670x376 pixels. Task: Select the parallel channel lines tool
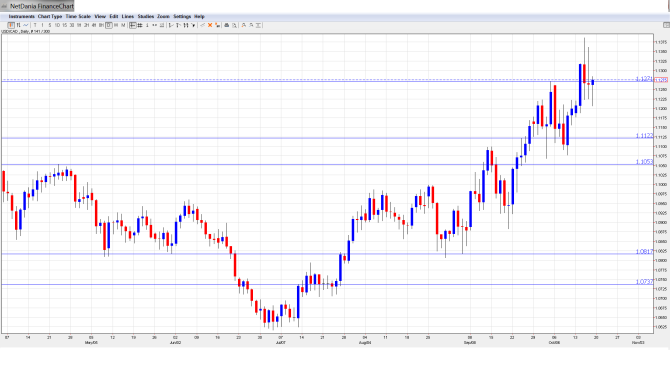[x=186, y=26]
